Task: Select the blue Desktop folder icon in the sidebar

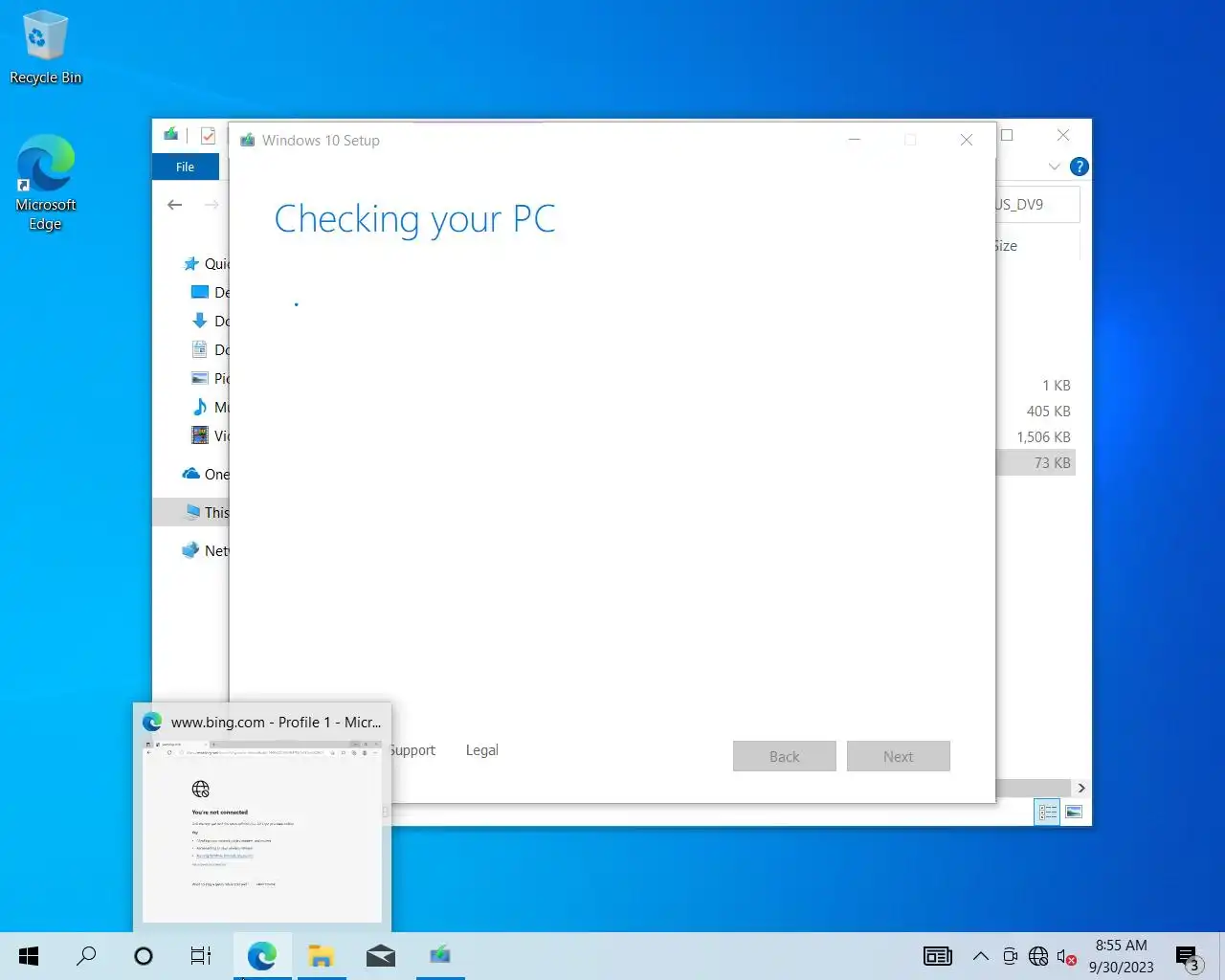Action: pyautogui.click(x=200, y=292)
